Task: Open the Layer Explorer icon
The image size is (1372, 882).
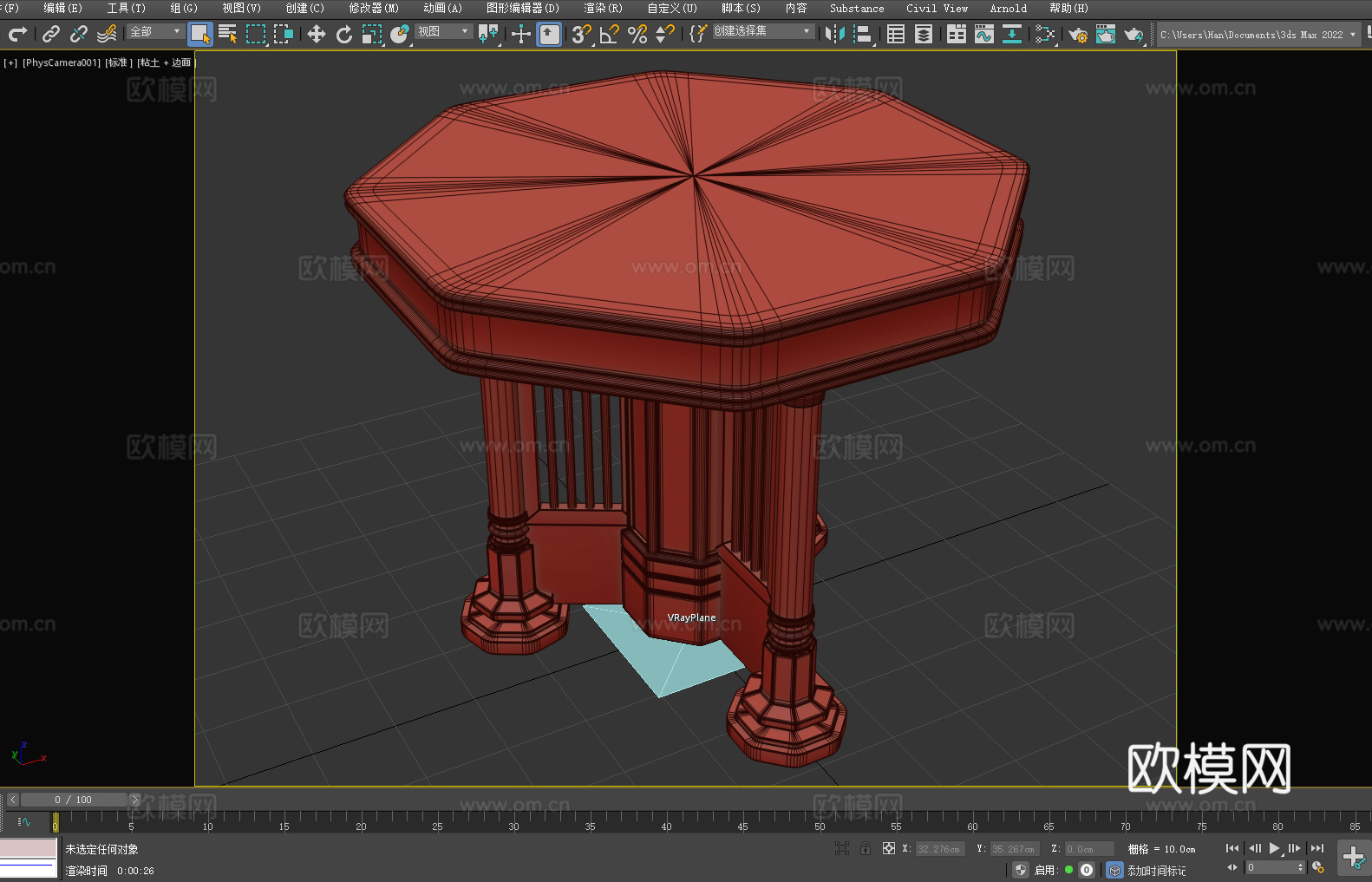Action: 924,35
